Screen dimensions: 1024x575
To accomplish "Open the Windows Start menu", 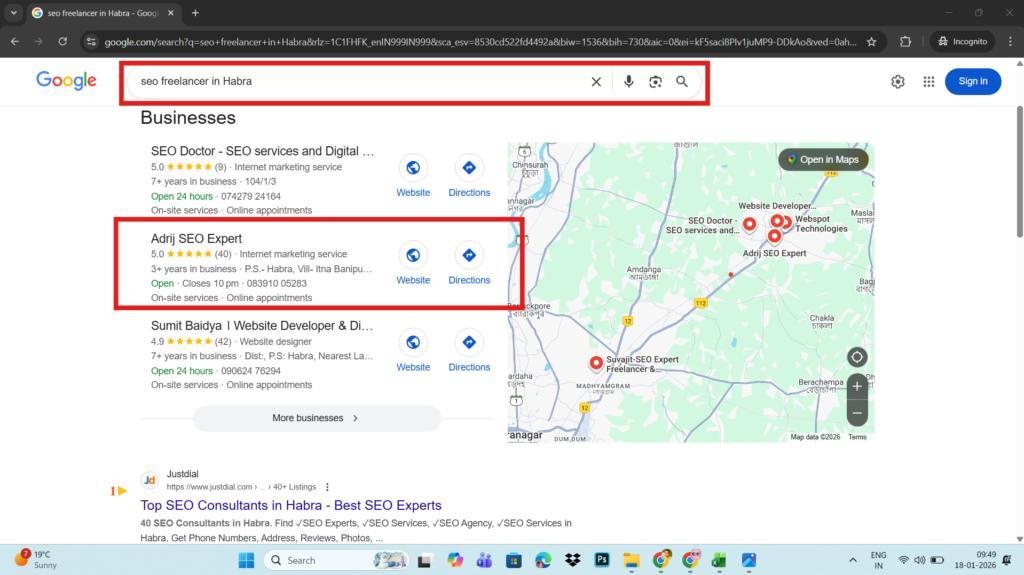I will point(246,560).
